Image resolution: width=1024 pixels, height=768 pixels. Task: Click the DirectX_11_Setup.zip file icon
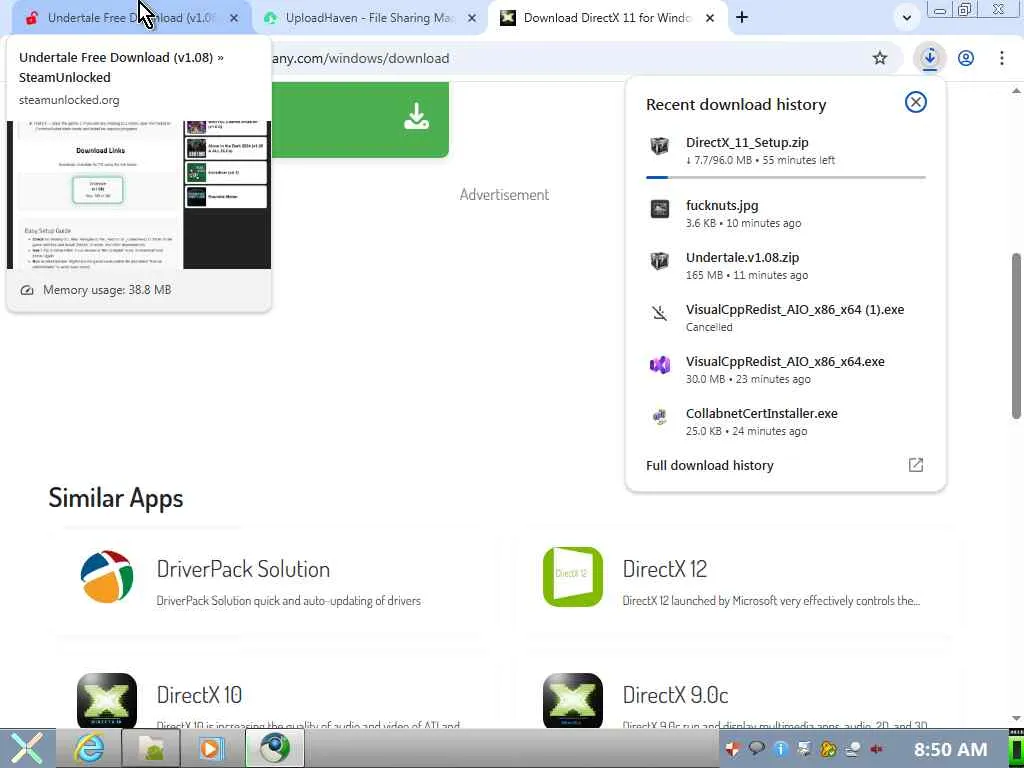click(x=660, y=145)
